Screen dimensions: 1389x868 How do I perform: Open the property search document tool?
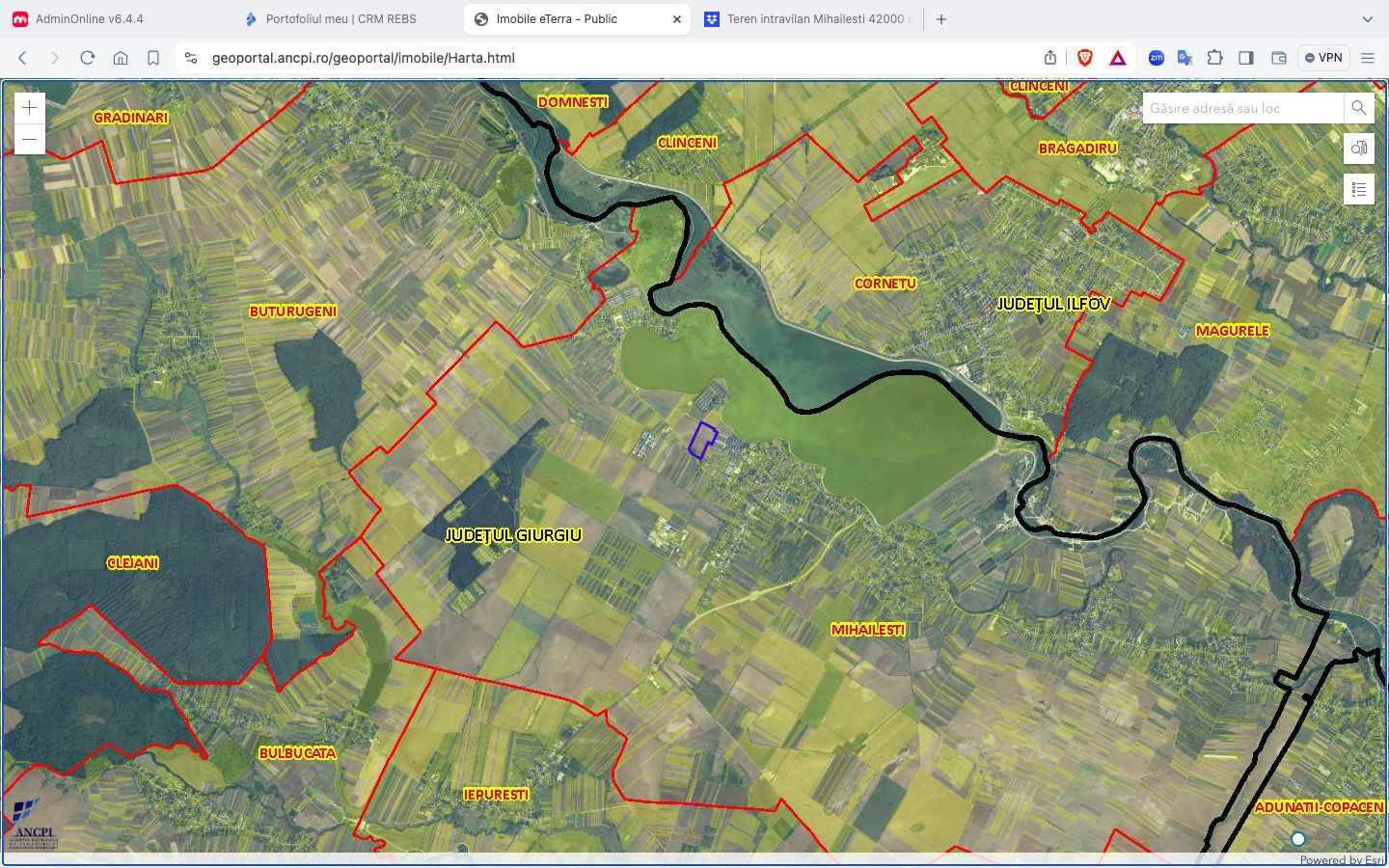(1358, 149)
